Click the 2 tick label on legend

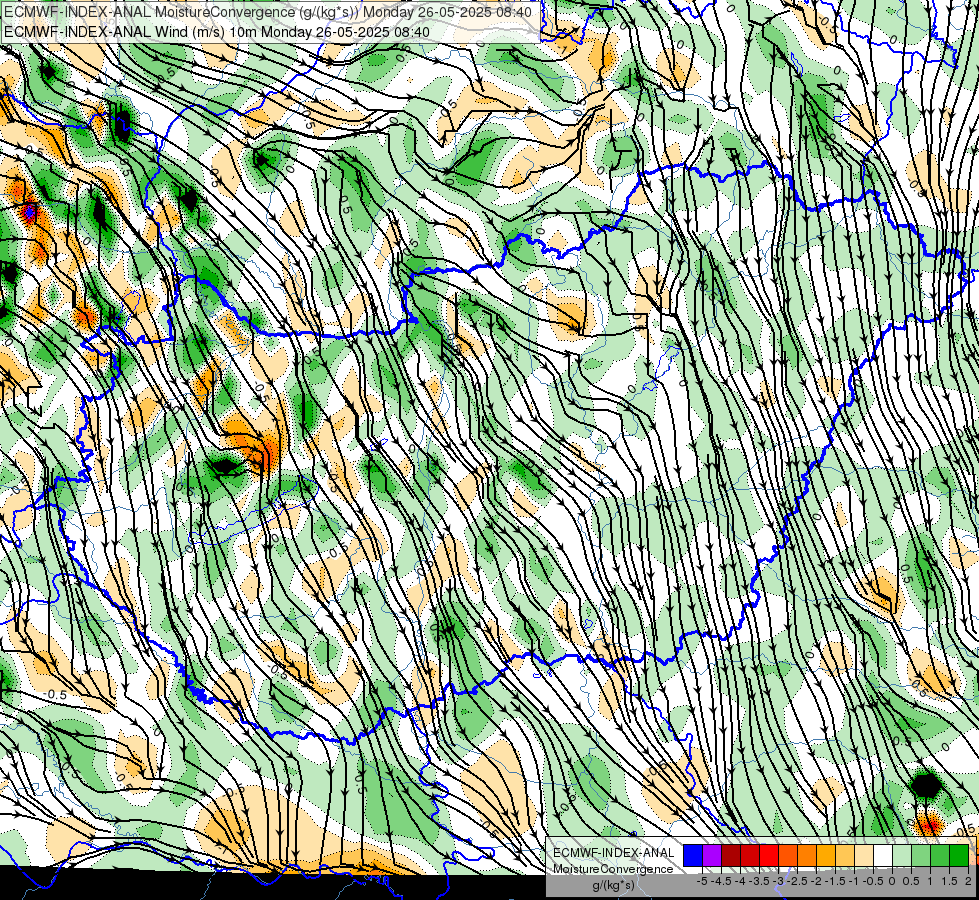[x=968, y=881]
